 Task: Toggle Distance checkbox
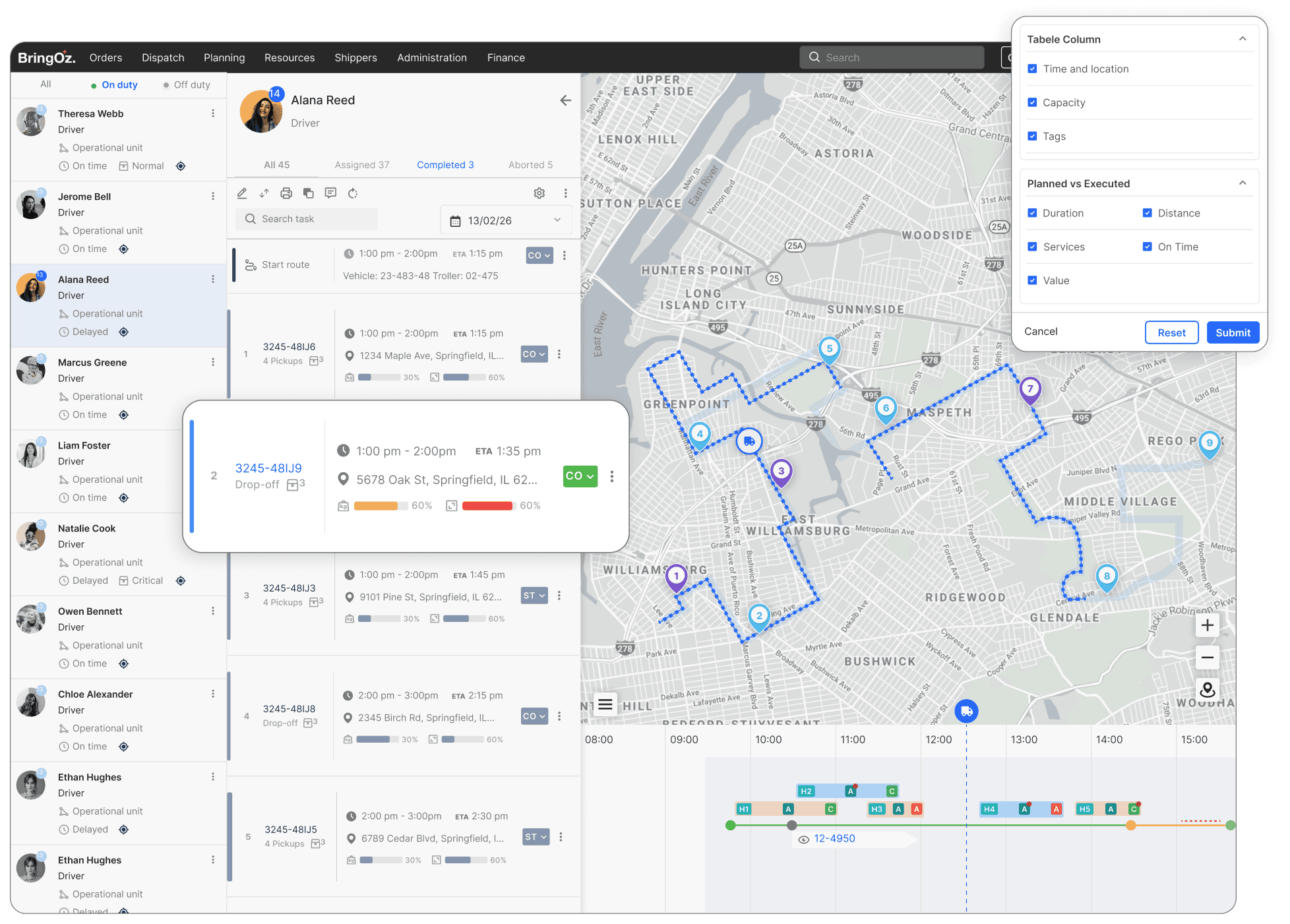(1148, 214)
